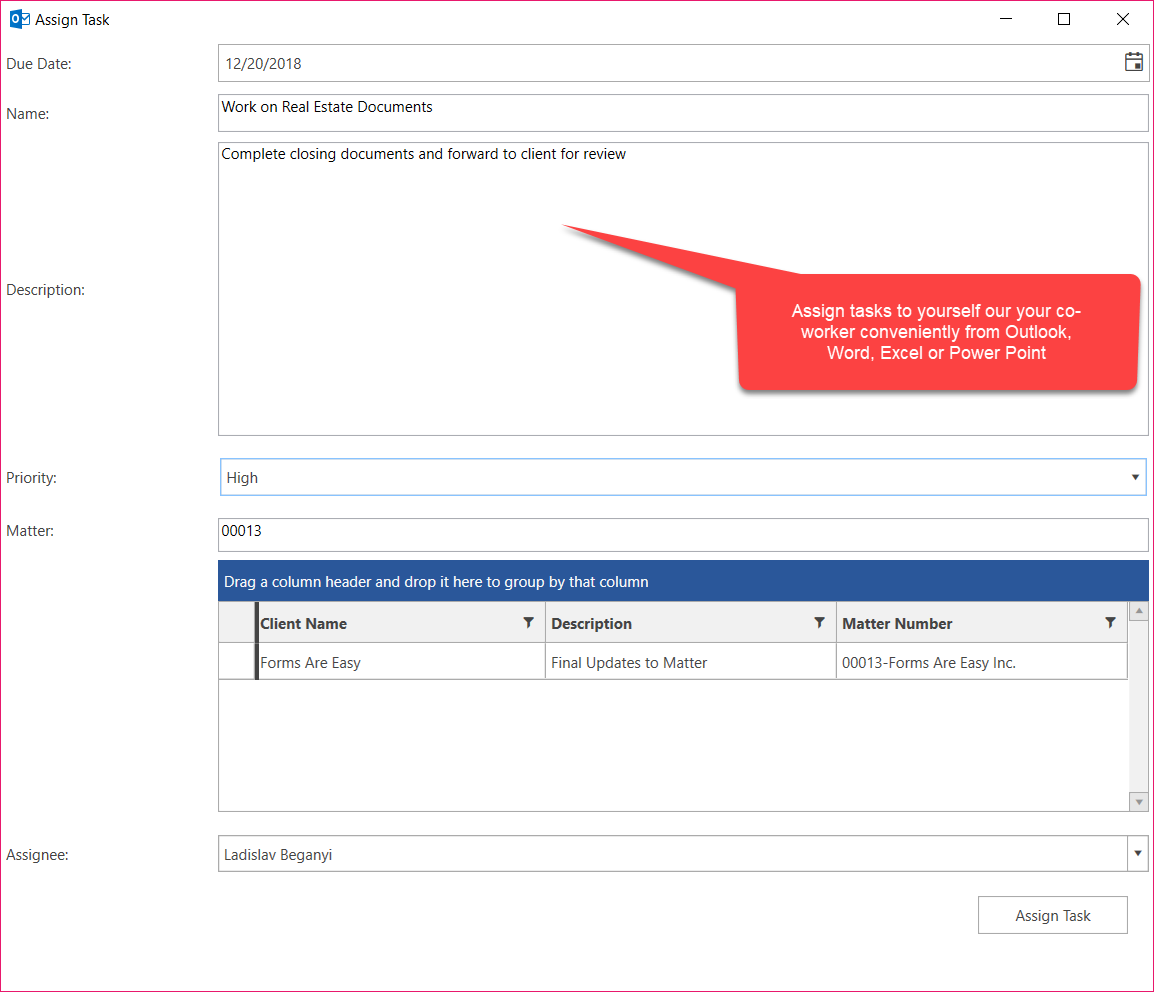The height and width of the screenshot is (992, 1154).
Task: Filter the Matter Number column
Action: point(1110,622)
